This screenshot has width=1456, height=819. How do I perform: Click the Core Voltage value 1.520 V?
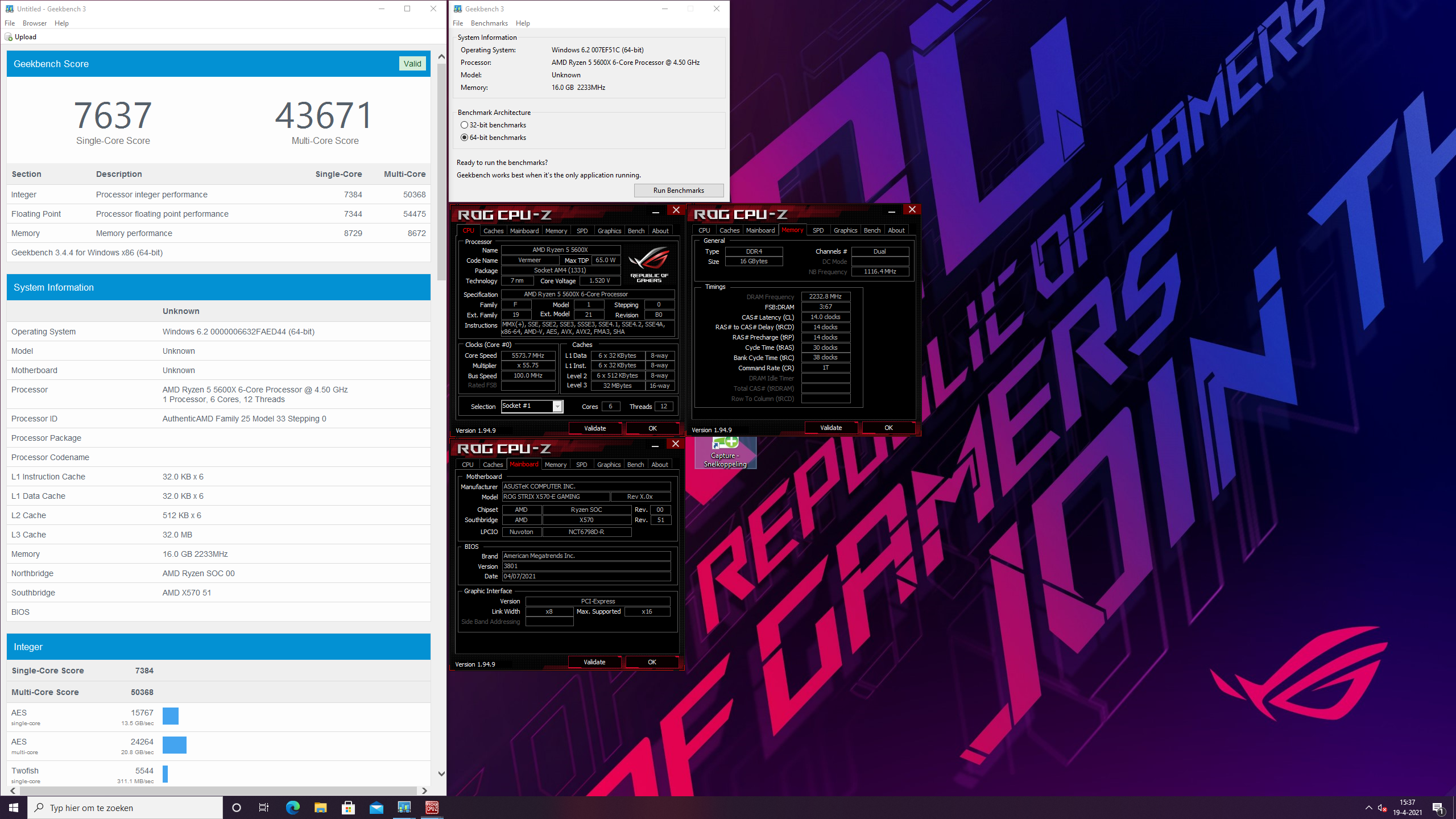click(x=599, y=281)
